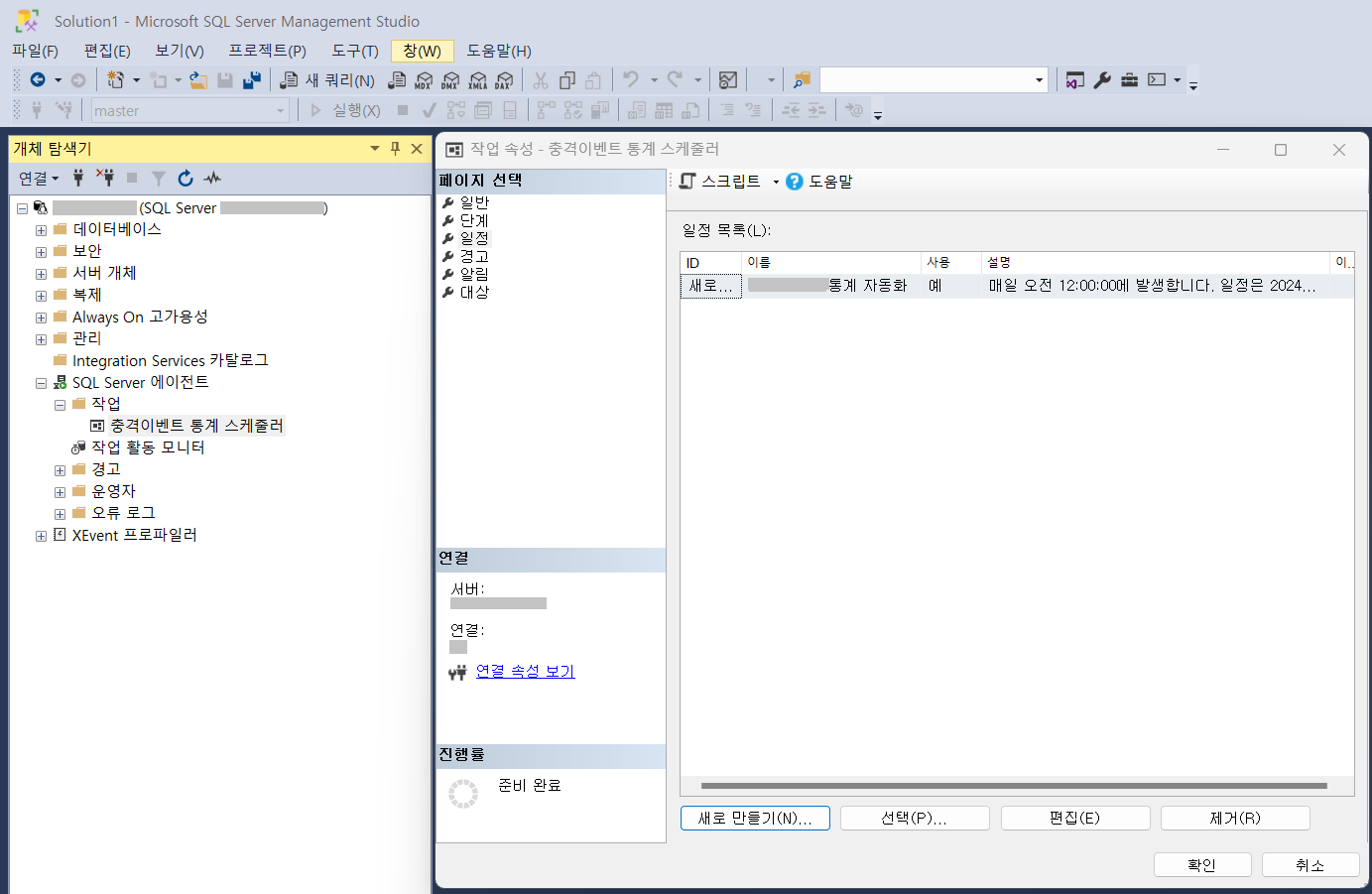
Task: Open the properties wrench icon
Action: point(1102,80)
